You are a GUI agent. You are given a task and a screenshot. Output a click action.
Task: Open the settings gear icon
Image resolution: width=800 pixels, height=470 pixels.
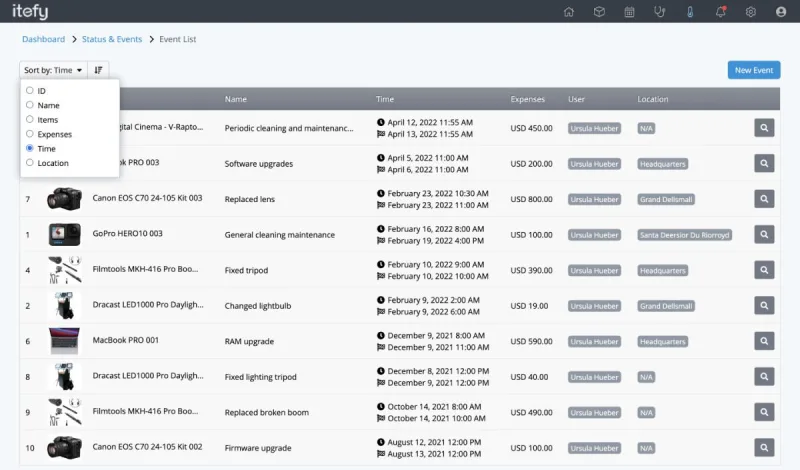click(x=750, y=12)
